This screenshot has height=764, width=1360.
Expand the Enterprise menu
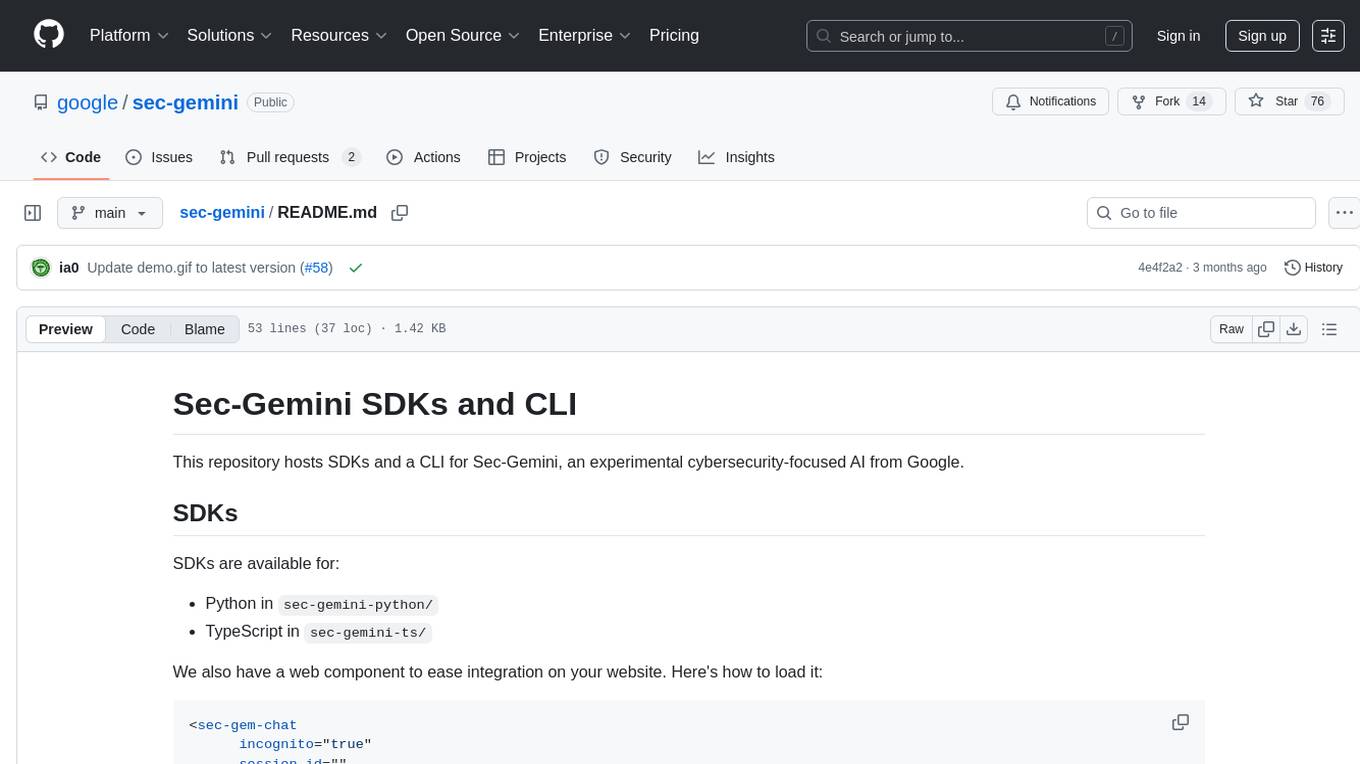[585, 35]
